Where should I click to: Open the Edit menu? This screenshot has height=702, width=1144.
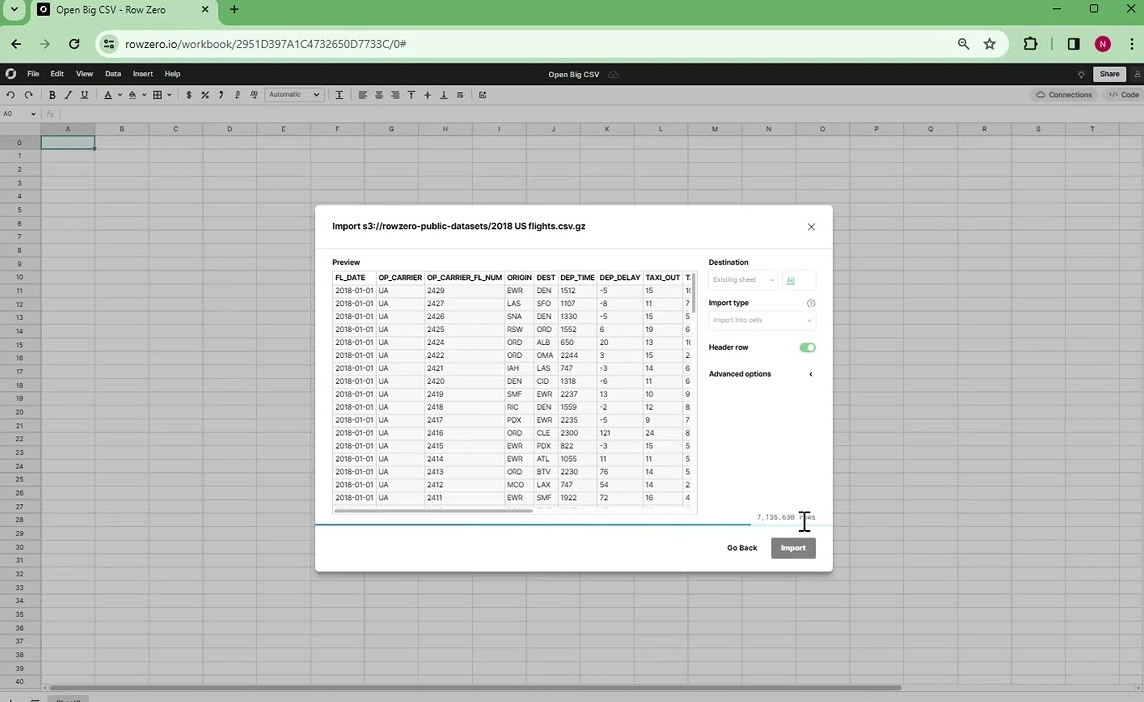point(57,74)
